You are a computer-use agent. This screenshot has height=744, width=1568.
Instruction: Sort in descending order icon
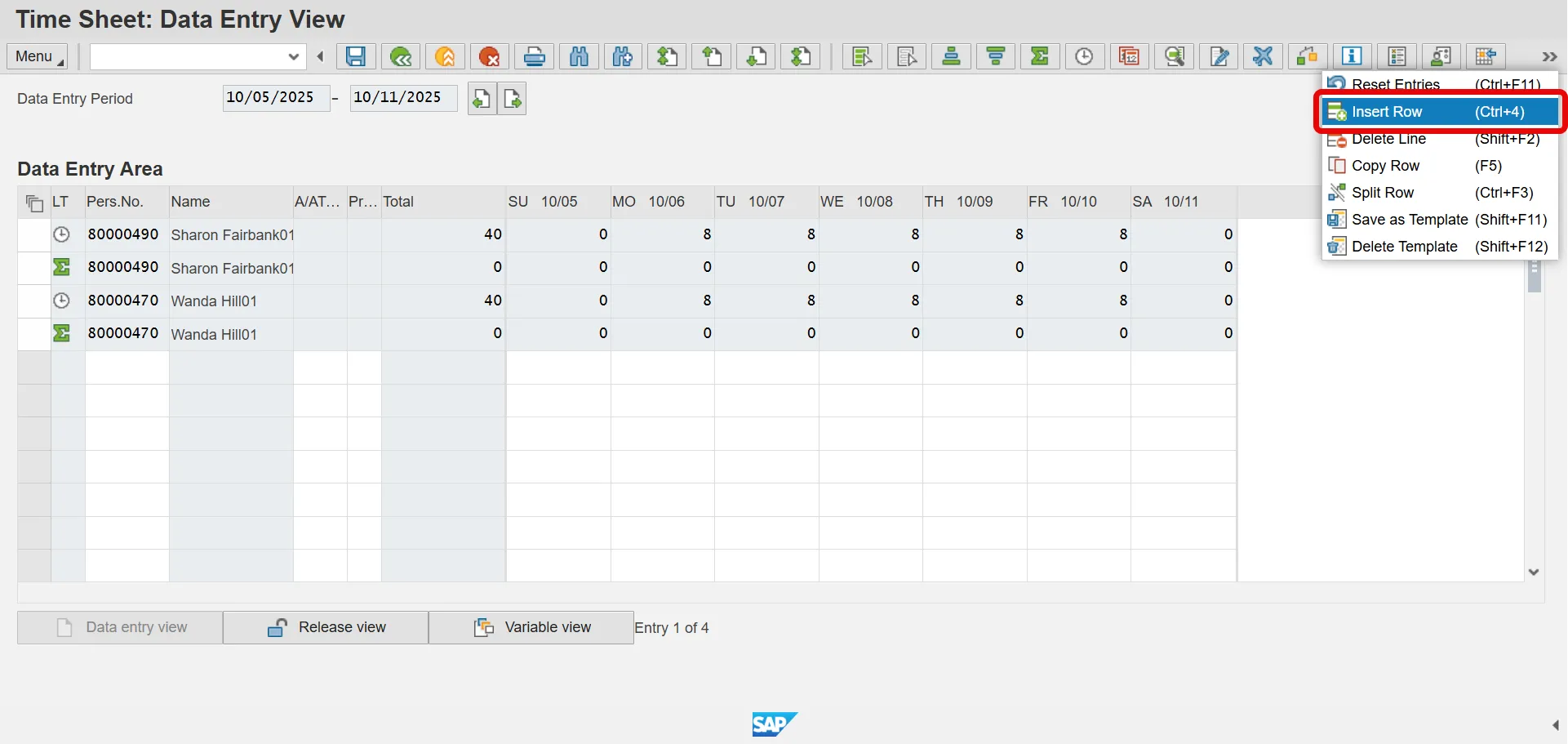996,56
